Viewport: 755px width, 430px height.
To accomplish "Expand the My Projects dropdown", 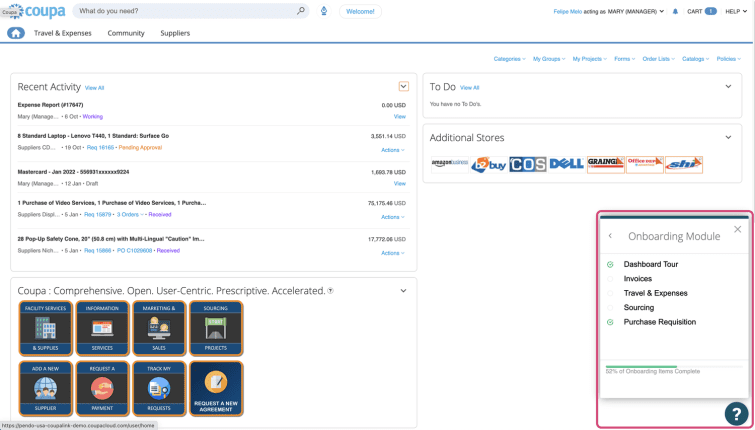I will pos(589,59).
